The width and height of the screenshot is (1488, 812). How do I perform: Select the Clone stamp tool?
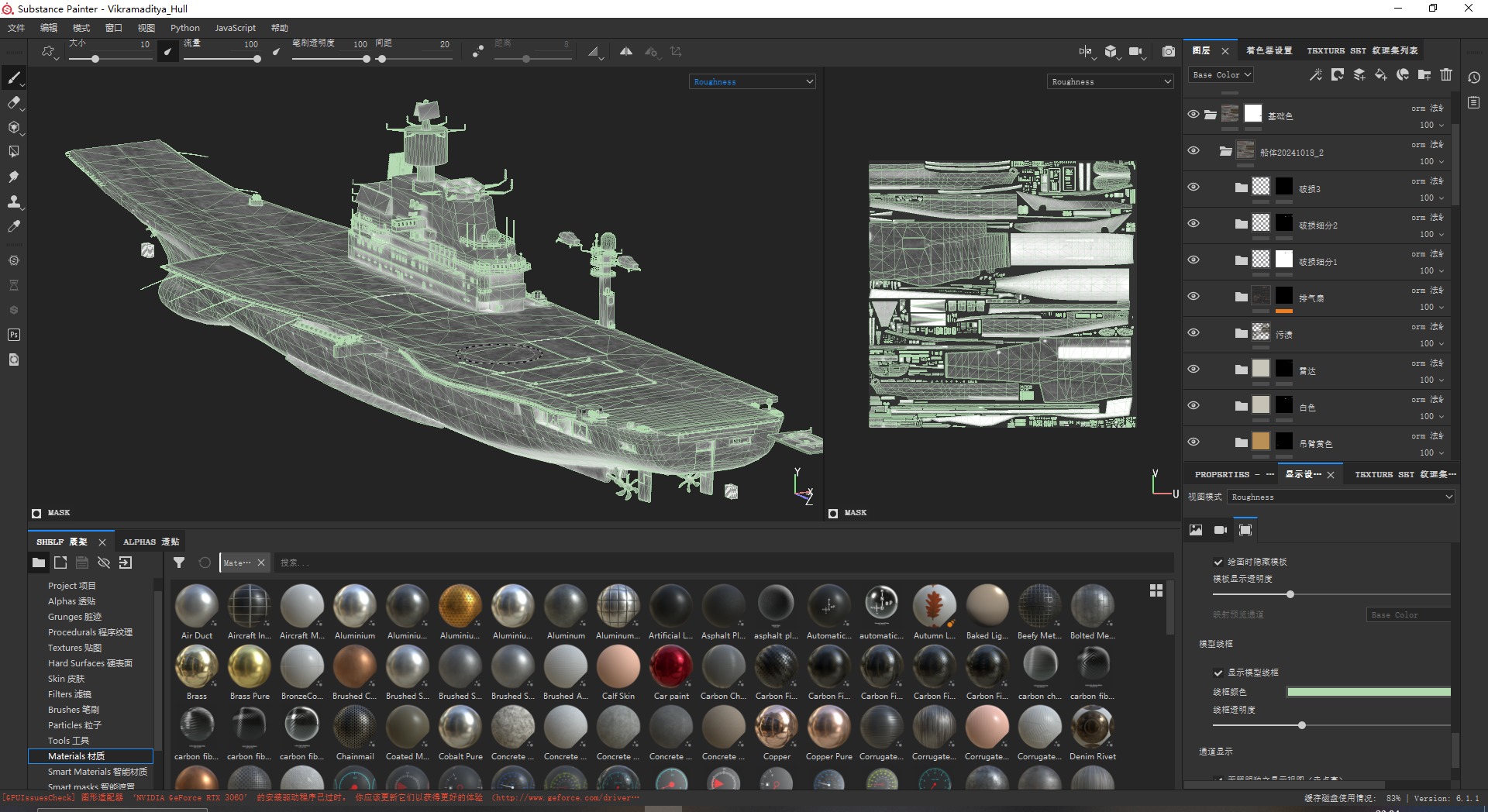click(x=13, y=201)
